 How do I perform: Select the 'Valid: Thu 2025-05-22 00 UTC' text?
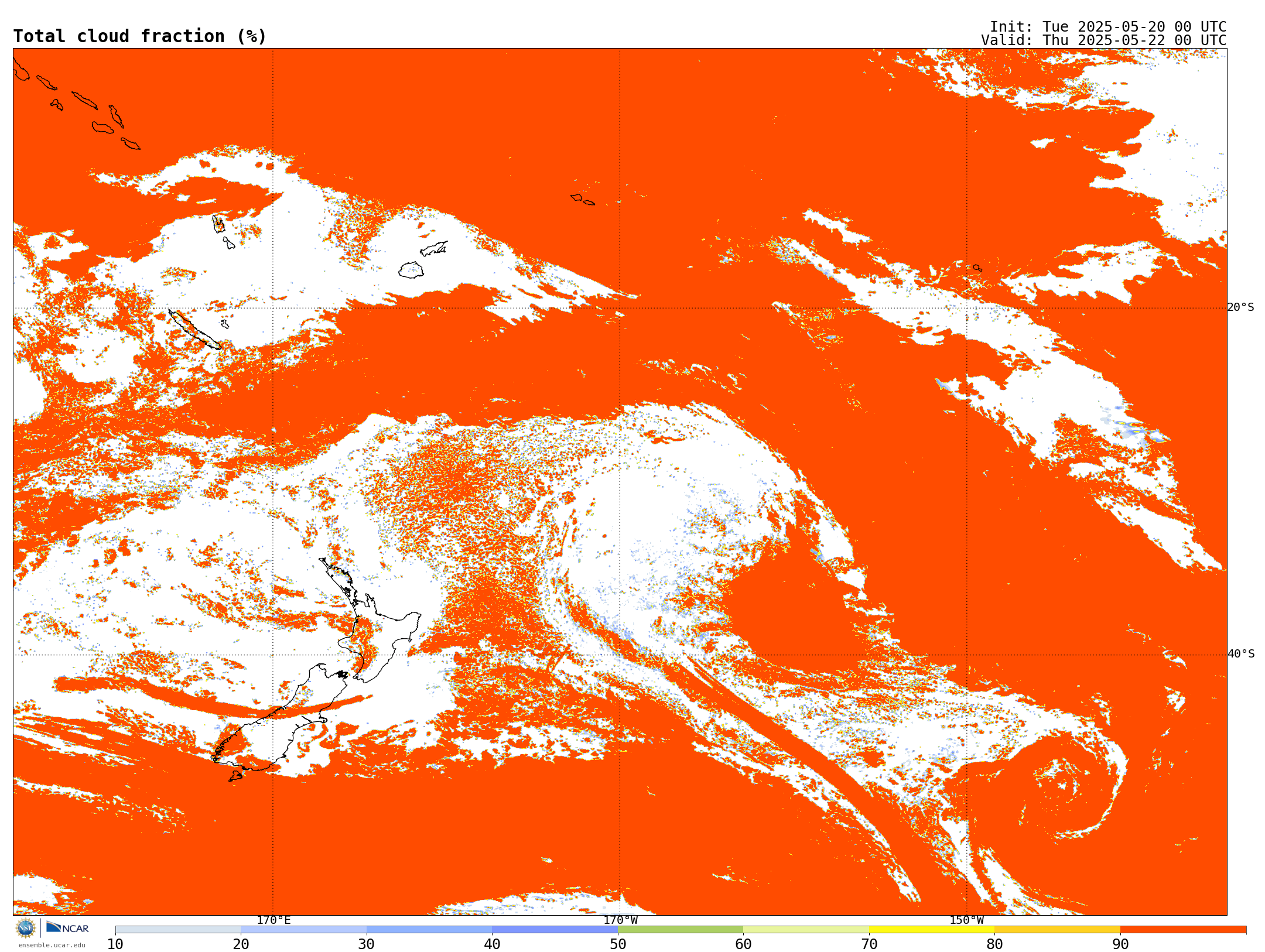click(1103, 40)
